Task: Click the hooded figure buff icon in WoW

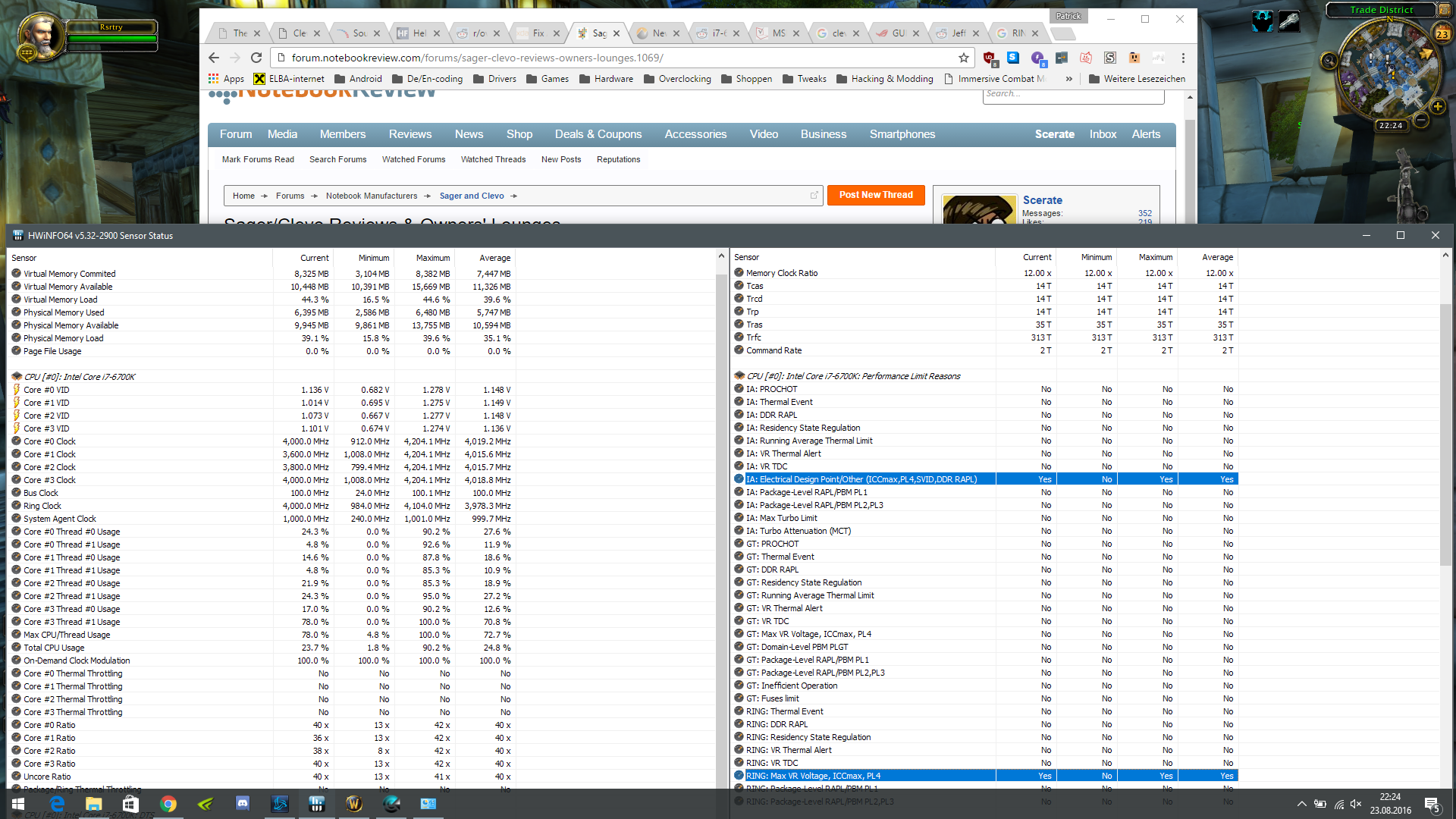Action: (x=1263, y=20)
